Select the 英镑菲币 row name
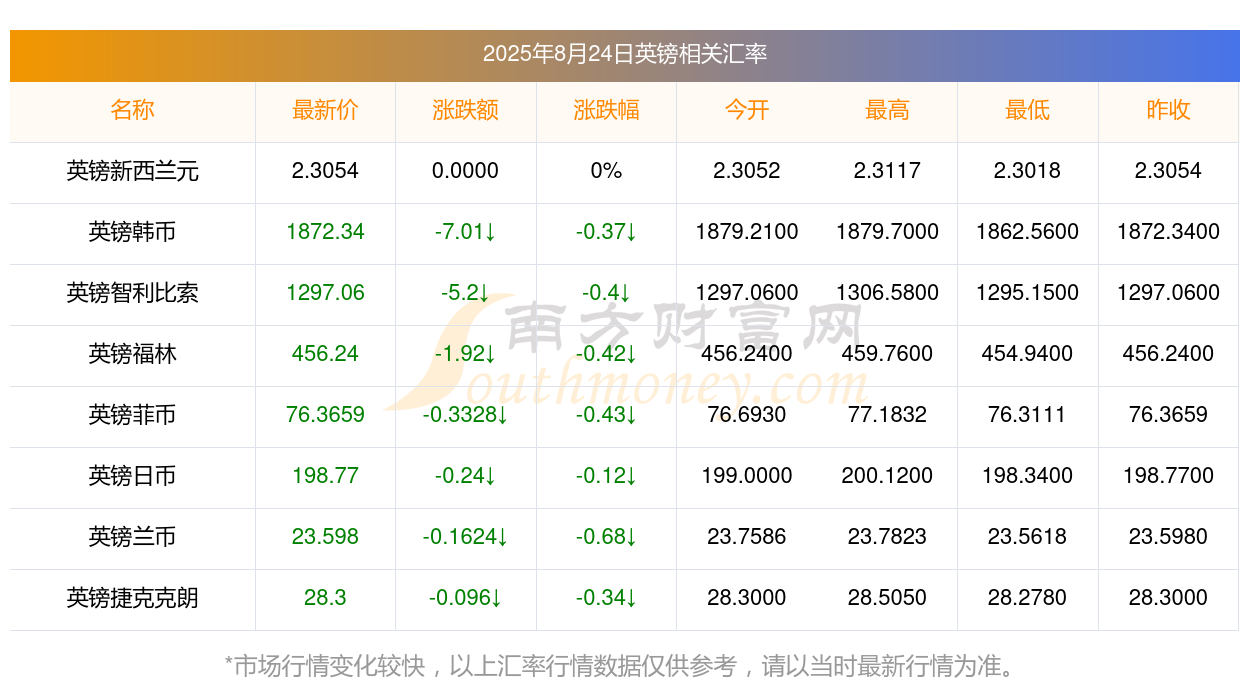1250x698 pixels. tap(133, 415)
